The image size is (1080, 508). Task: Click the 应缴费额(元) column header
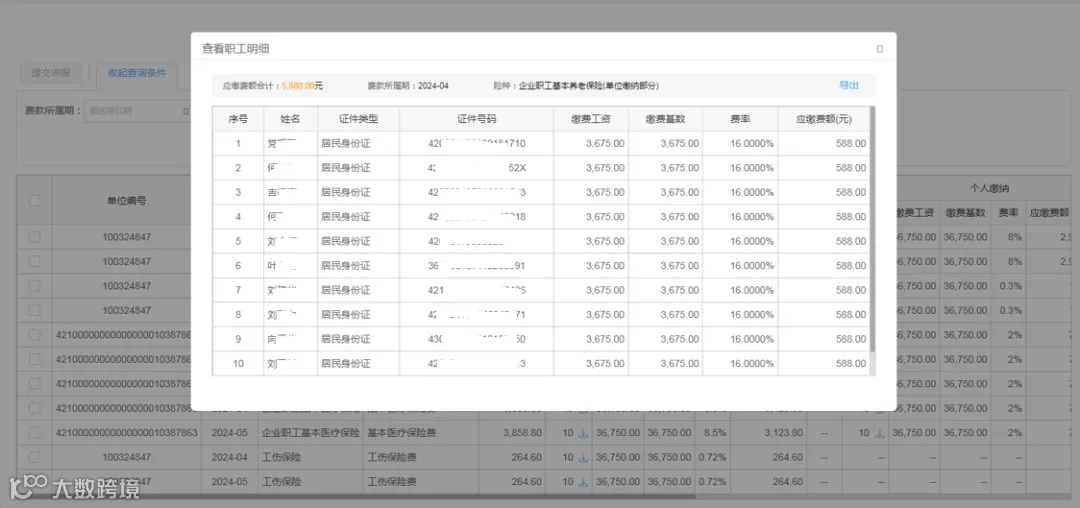824,119
